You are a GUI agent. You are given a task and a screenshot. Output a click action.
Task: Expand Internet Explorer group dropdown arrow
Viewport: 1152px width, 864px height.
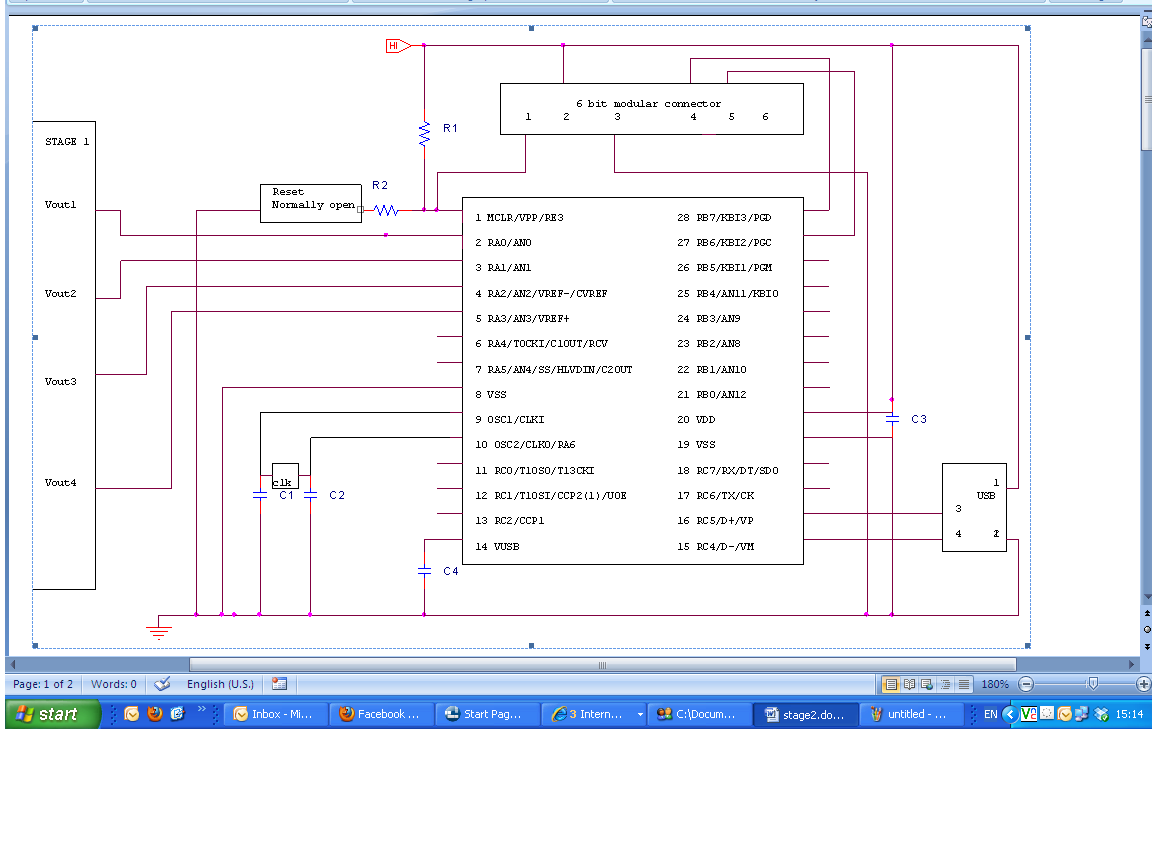click(x=640, y=714)
